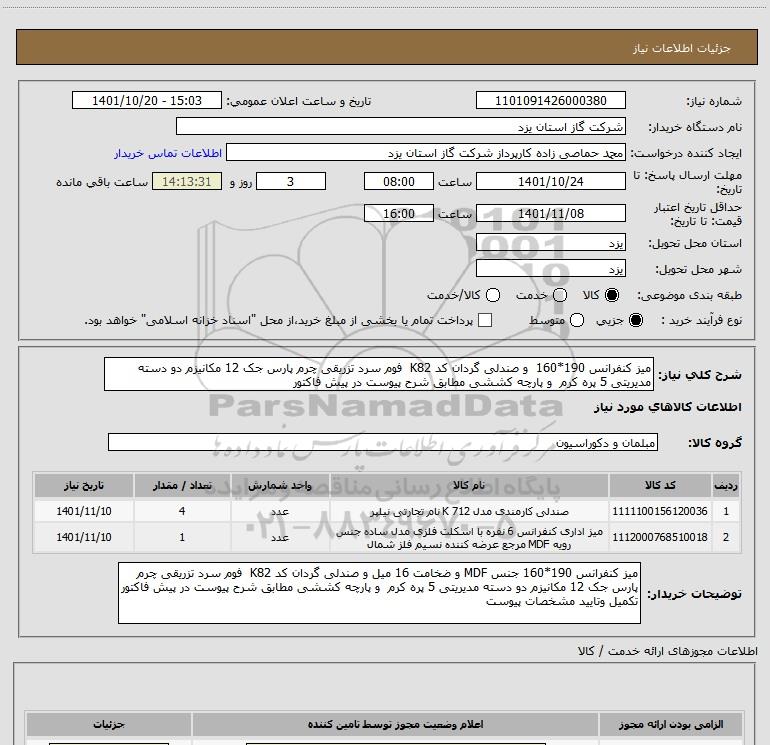Select item code 1111100156120036

click(660, 511)
